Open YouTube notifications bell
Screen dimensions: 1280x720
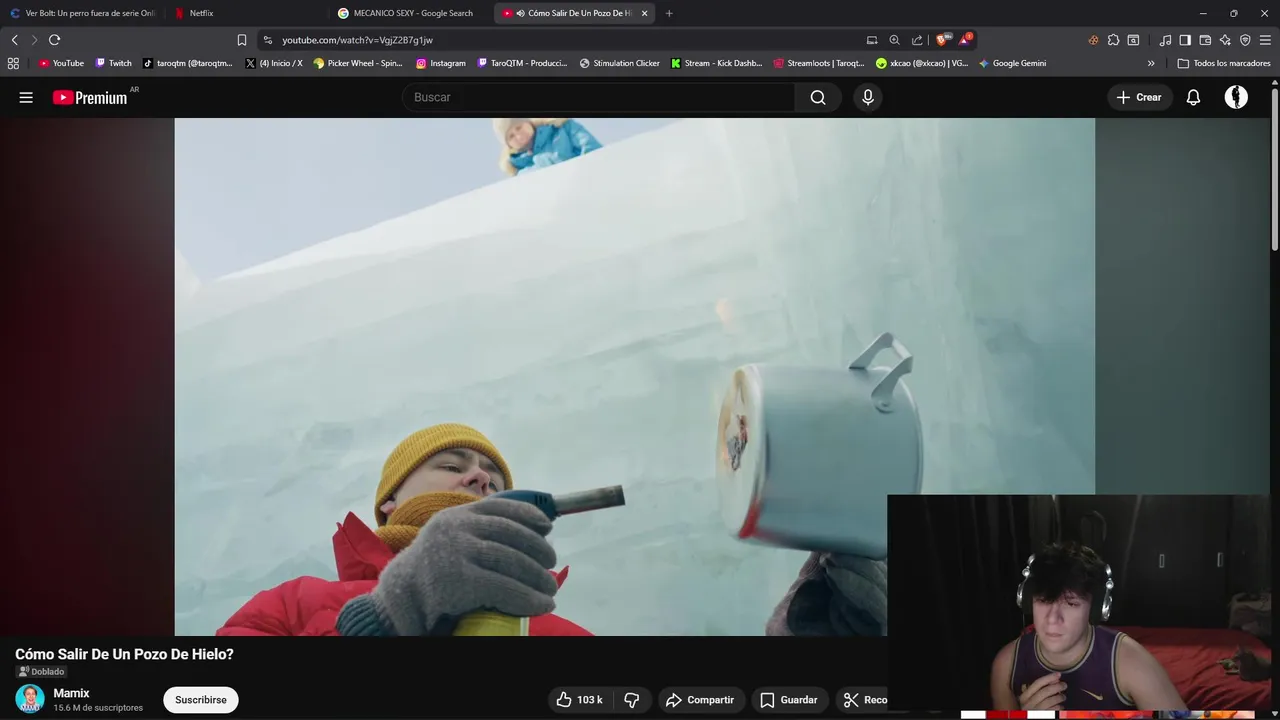[x=1193, y=97]
